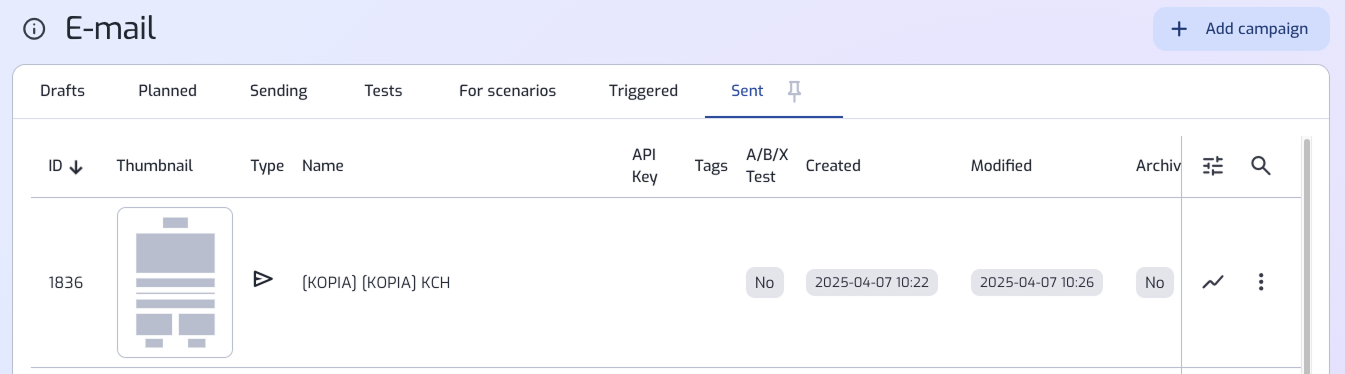1345x374 pixels.
Task: Click the Type column header
Action: [x=267, y=166]
